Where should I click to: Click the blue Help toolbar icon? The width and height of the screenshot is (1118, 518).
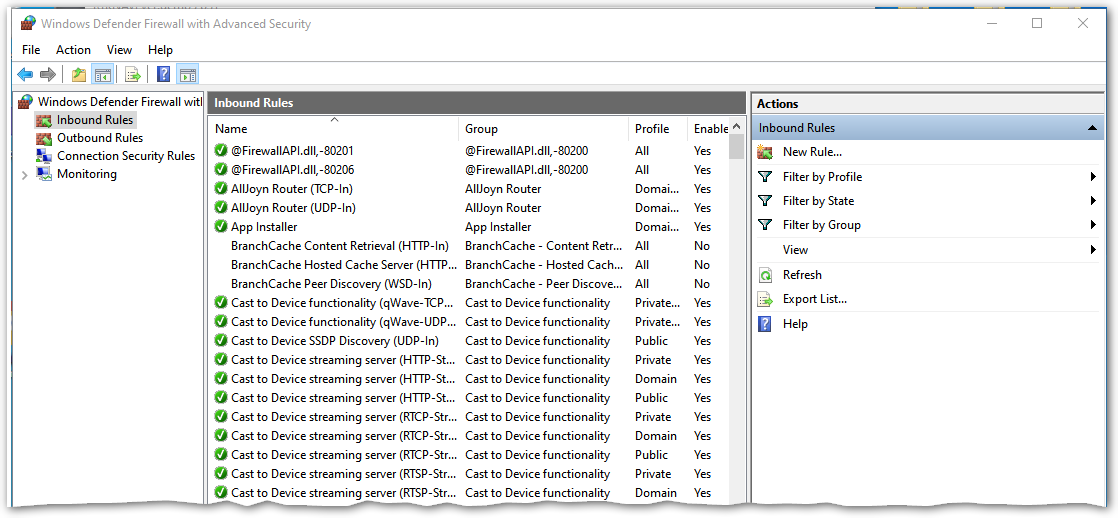coord(163,73)
